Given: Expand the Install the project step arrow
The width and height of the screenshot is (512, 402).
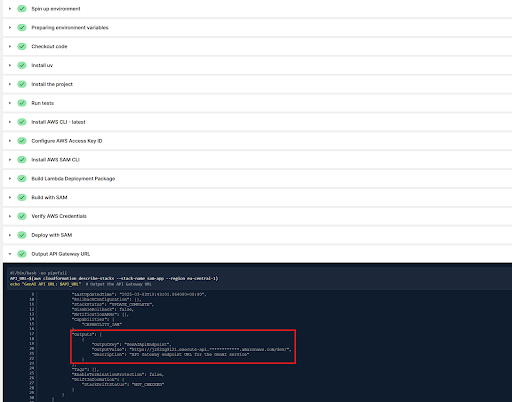Looking at the screenshot, I should point(10,84).
